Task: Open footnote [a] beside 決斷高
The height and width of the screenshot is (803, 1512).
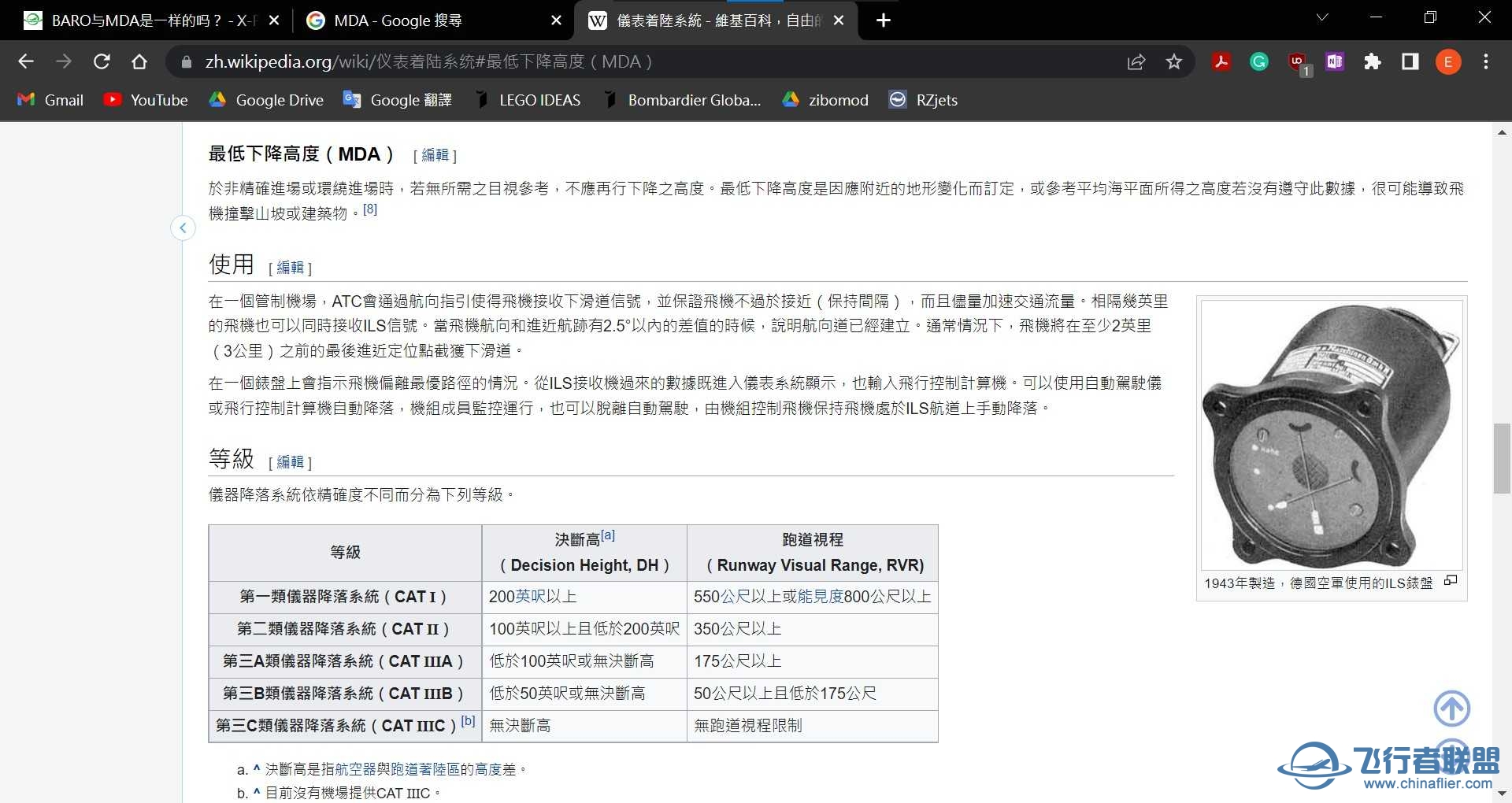Action: click(x=608, y=535)
